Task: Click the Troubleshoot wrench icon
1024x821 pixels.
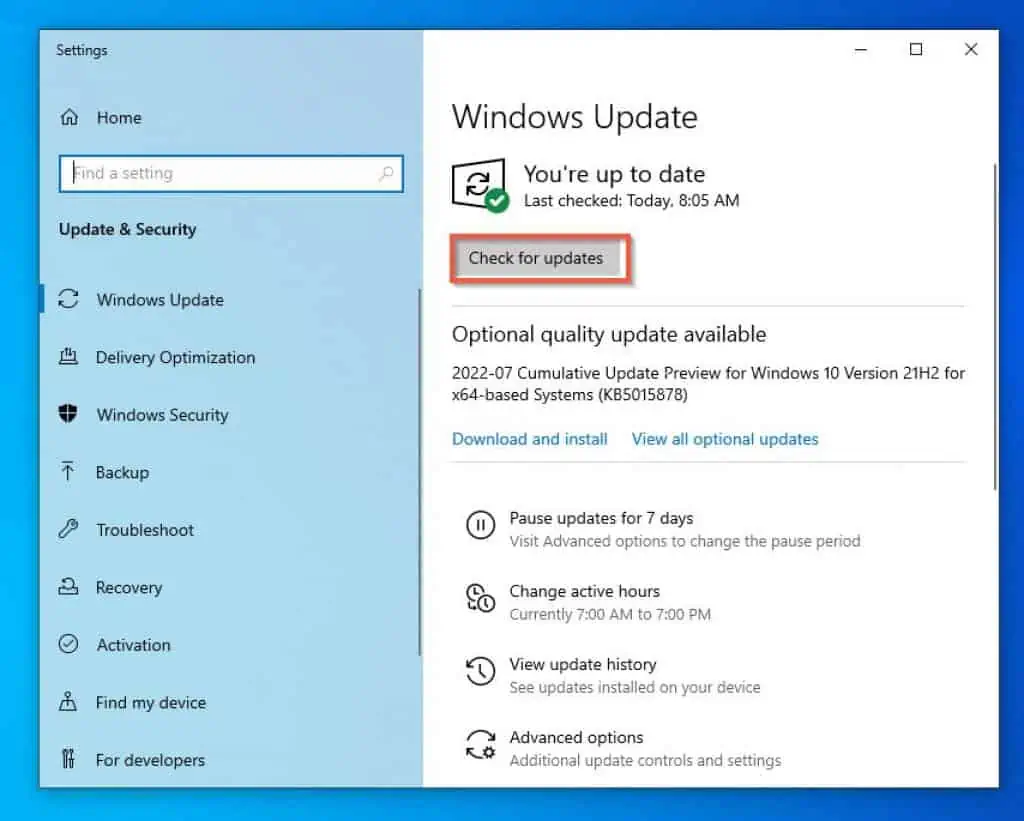Action: tap(68, 529)
